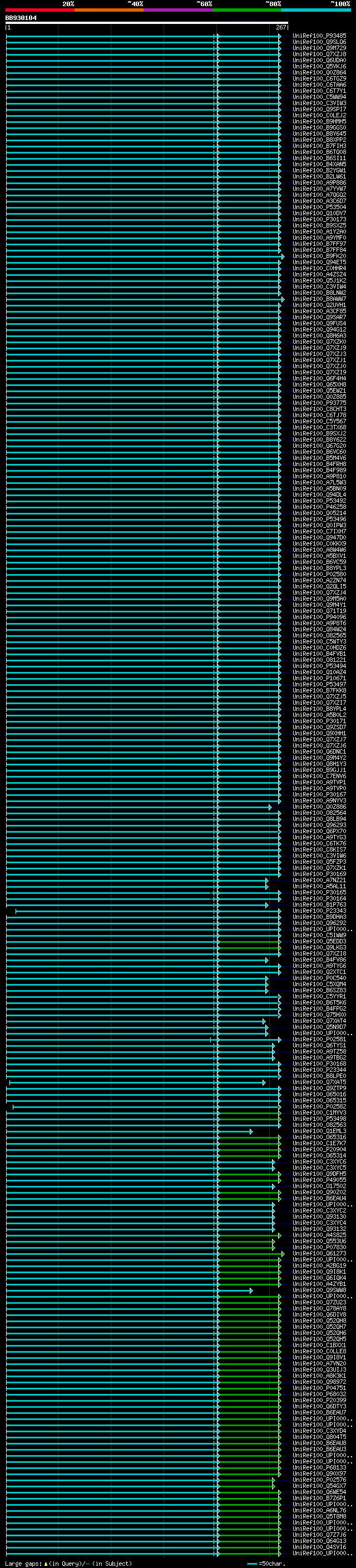Select the UniRef100_A9NYV3 label

[319, 800]
